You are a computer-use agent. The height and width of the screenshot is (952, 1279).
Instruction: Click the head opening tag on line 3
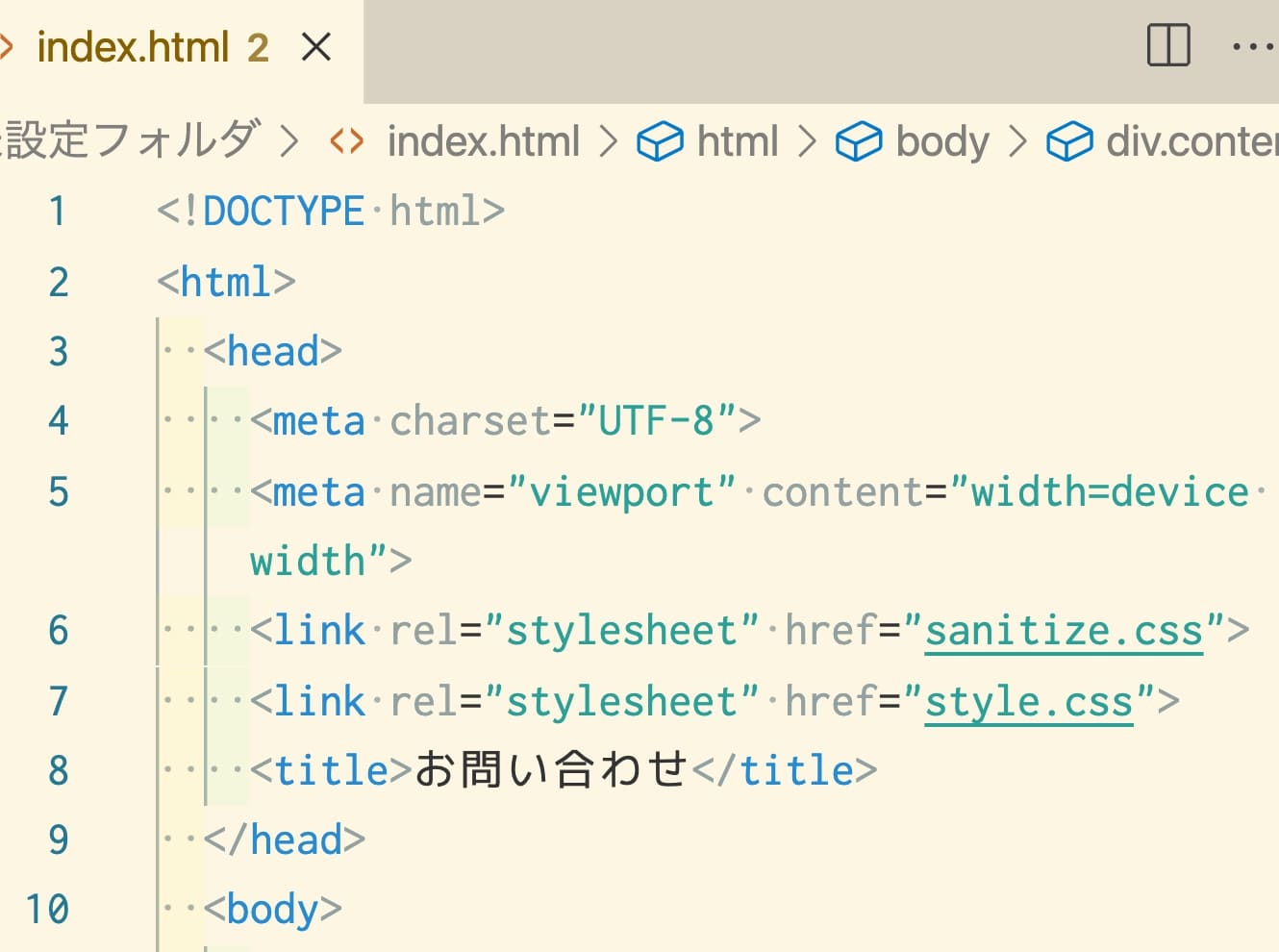pos(272,351)
